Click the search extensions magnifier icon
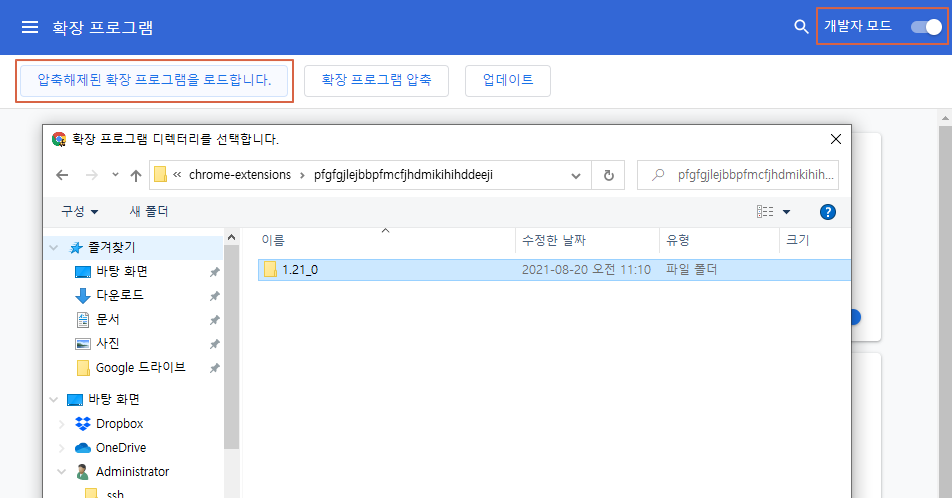The width and height of the screenshot is (952, 498). tap(801, 27)
